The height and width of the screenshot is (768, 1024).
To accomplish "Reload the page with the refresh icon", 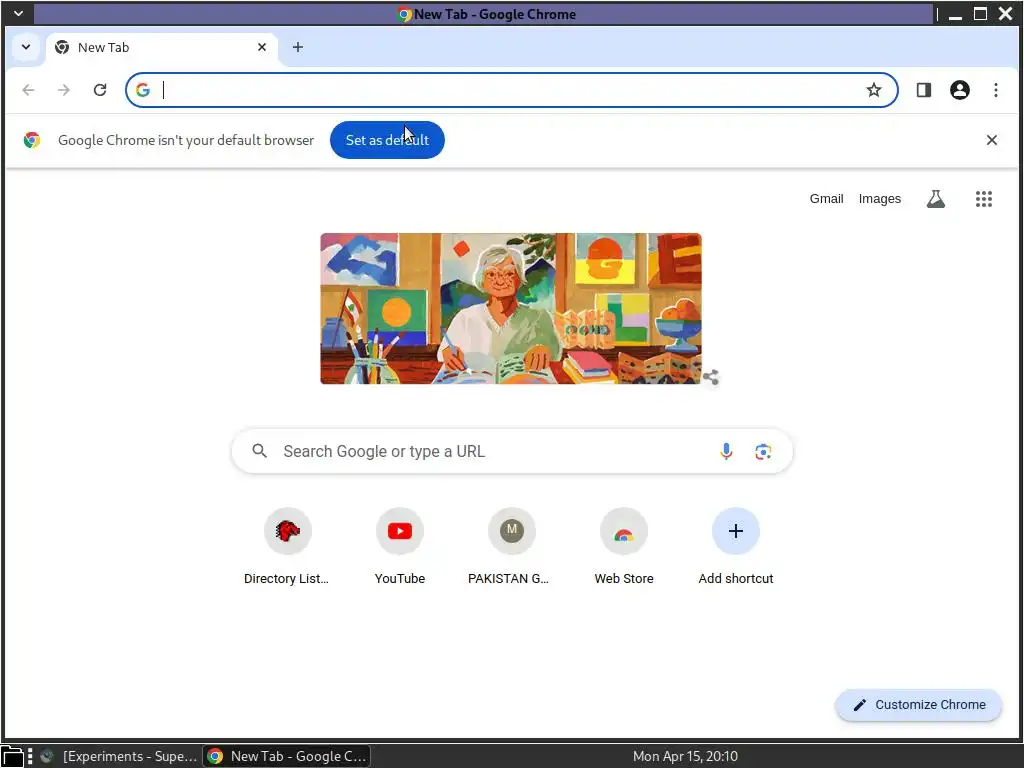I will 100,90.
